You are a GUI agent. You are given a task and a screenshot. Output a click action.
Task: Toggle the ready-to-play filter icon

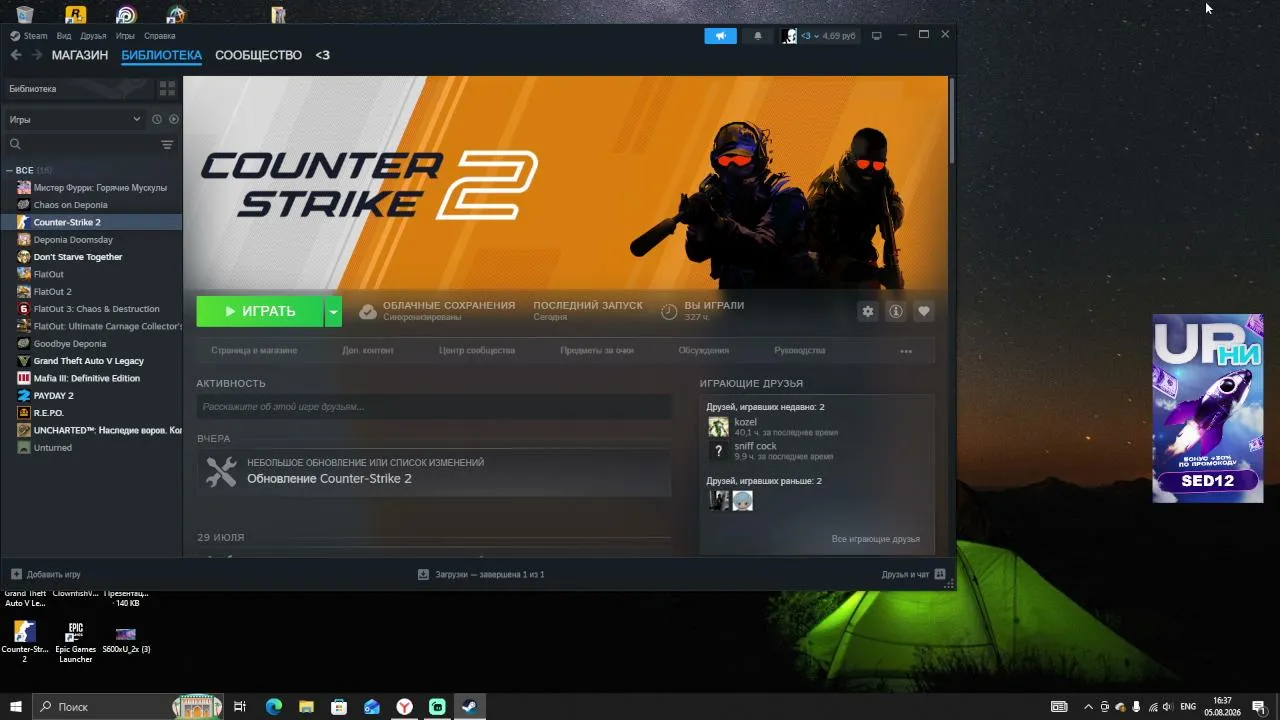pos(174,119)
